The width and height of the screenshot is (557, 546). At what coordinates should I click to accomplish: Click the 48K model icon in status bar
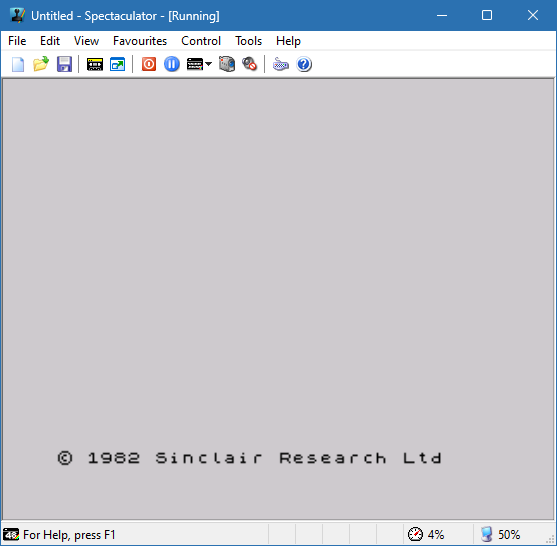11,534
